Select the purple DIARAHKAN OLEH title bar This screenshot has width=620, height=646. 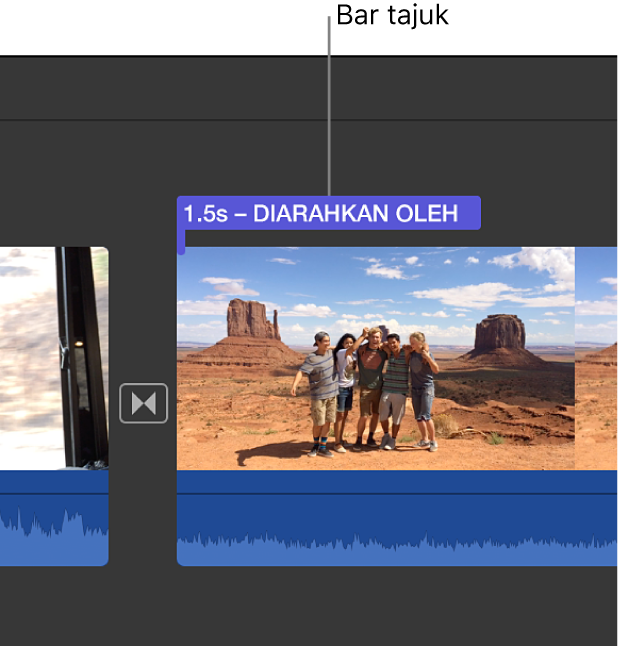tap(329, 213)
